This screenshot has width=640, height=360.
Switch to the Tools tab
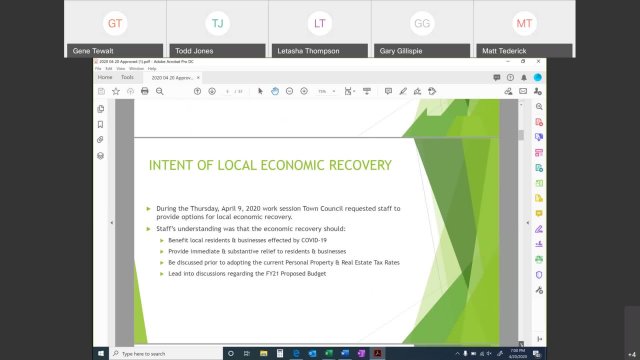(127, 77)
